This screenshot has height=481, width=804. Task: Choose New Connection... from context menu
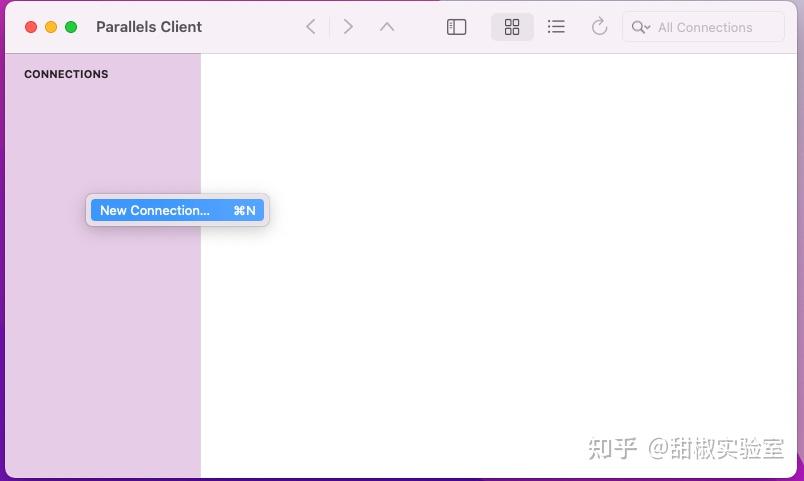coord(177,210)
